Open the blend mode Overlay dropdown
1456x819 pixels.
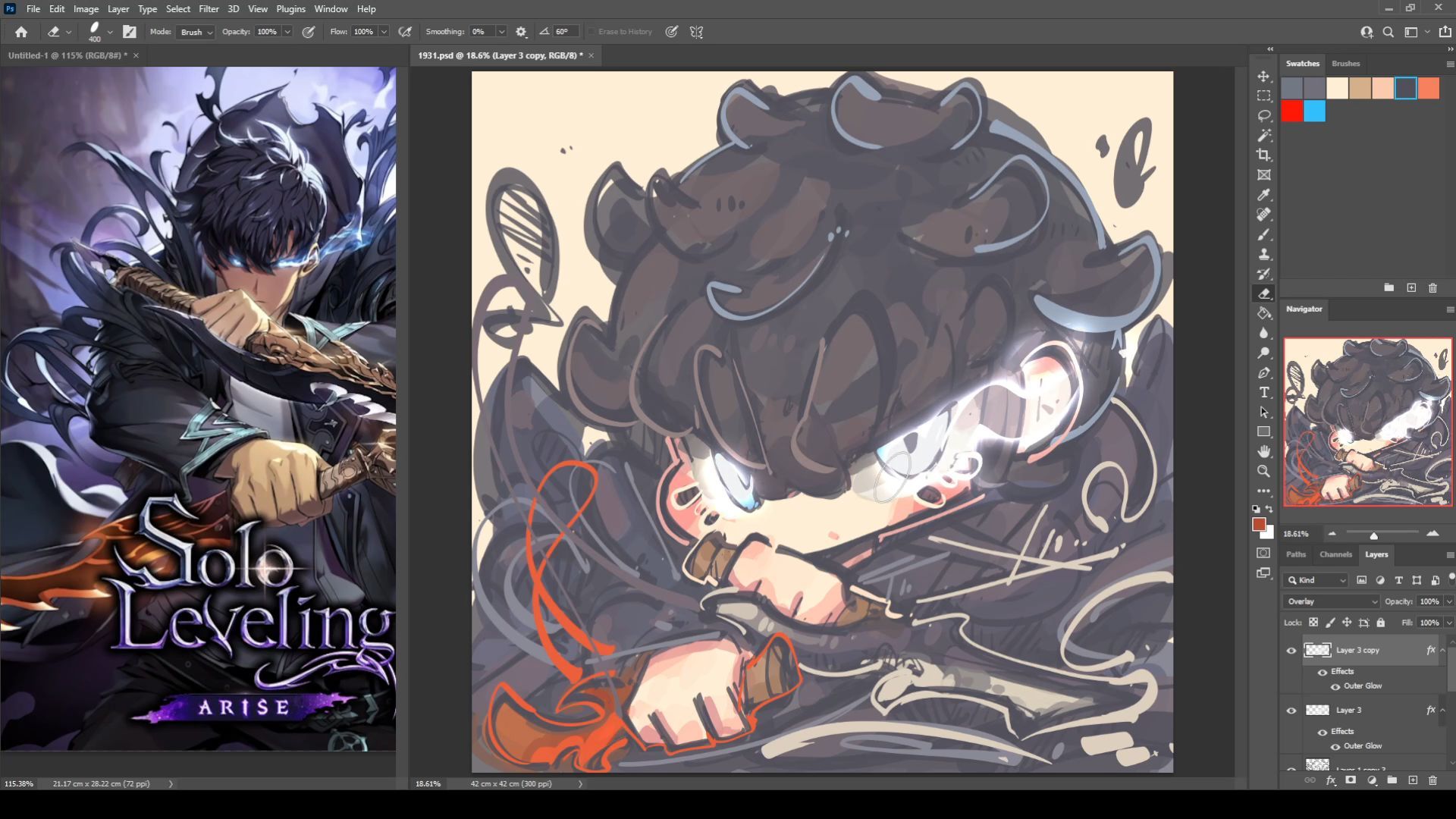click(1331, 601)
